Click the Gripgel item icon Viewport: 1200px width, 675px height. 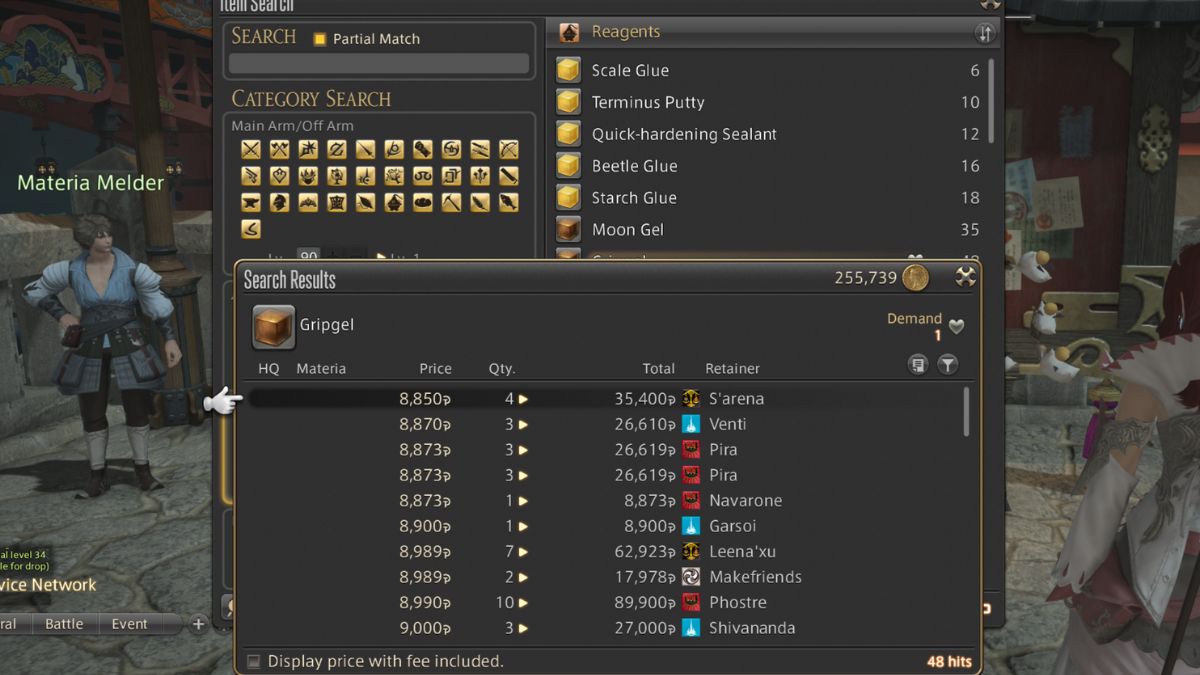click(x=273, y=326)
